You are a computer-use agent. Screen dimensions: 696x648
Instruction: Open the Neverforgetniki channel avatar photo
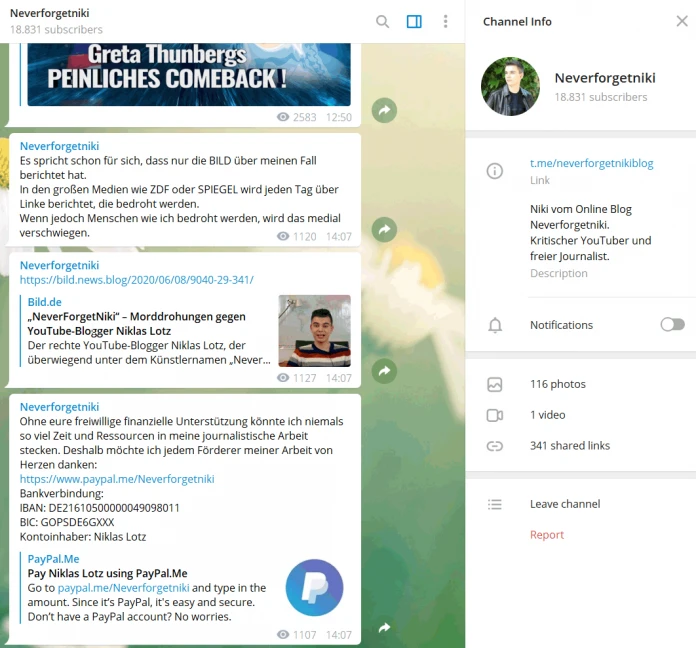[x=510, y=86]
